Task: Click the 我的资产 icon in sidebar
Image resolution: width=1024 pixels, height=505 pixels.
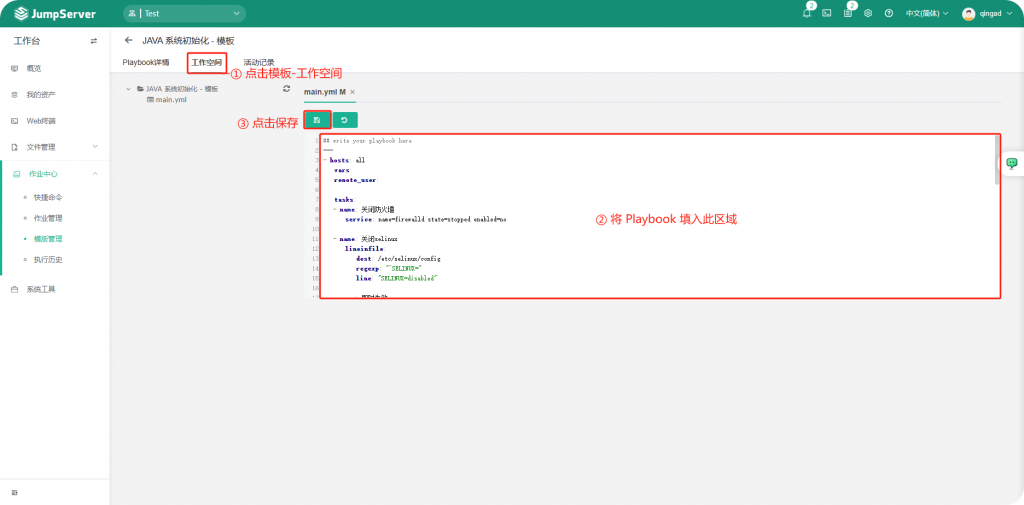Action: point(14,95)
